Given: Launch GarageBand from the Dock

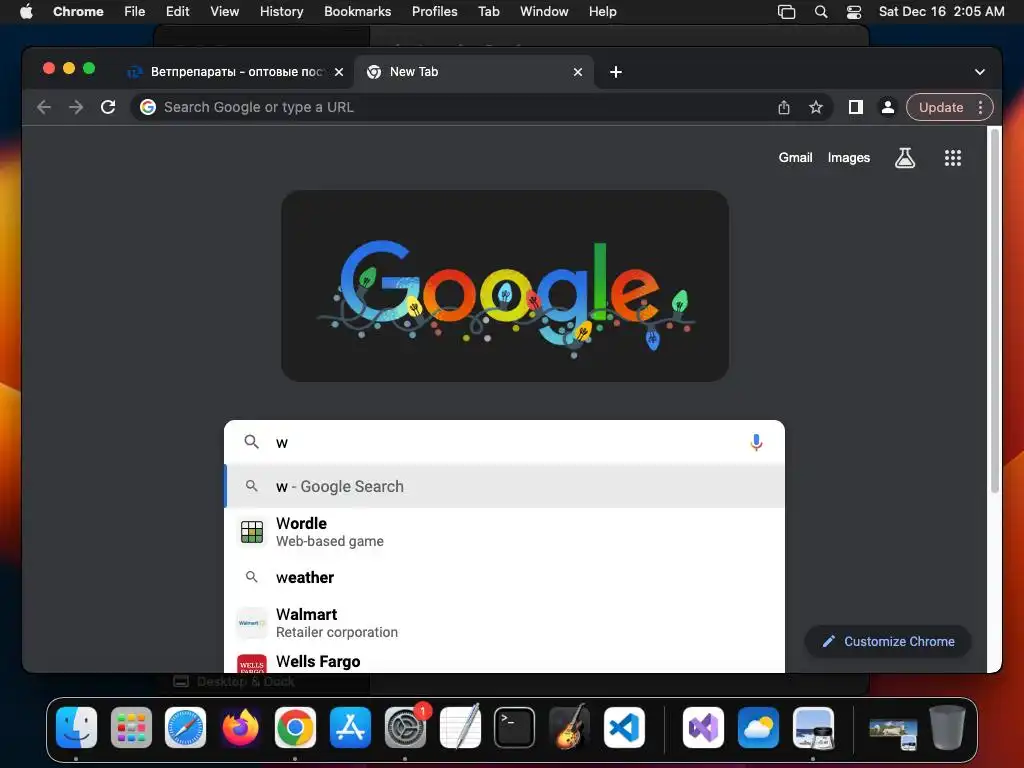Looking at the screenshot, I should (569, 727).
